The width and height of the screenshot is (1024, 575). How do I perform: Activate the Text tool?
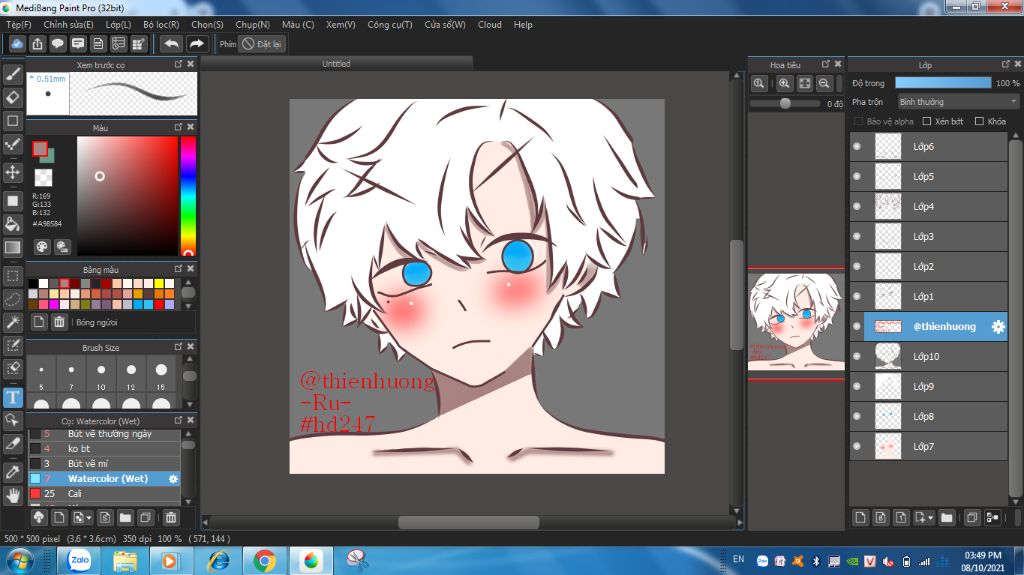13,397
